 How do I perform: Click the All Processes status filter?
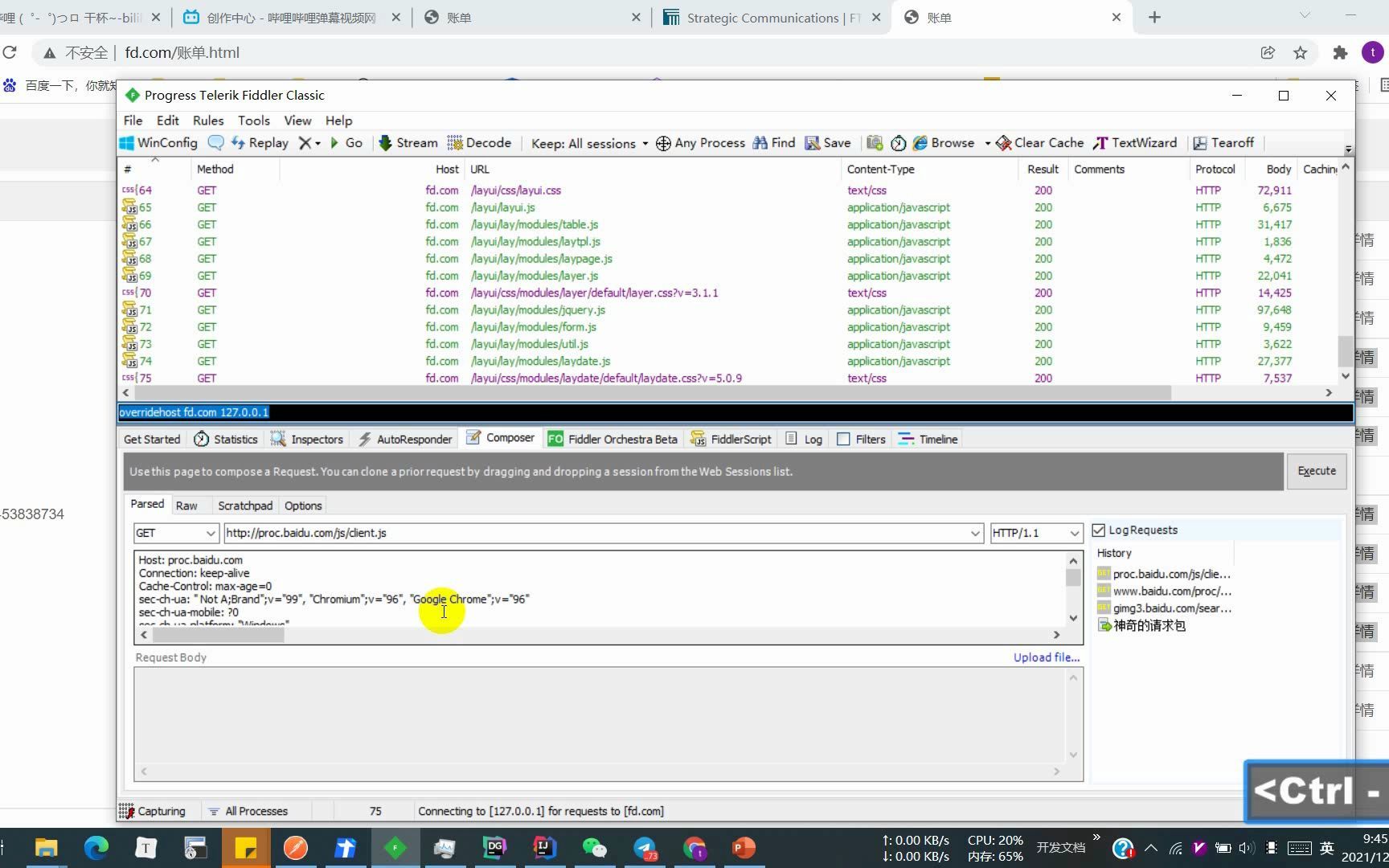click(248, 811)
